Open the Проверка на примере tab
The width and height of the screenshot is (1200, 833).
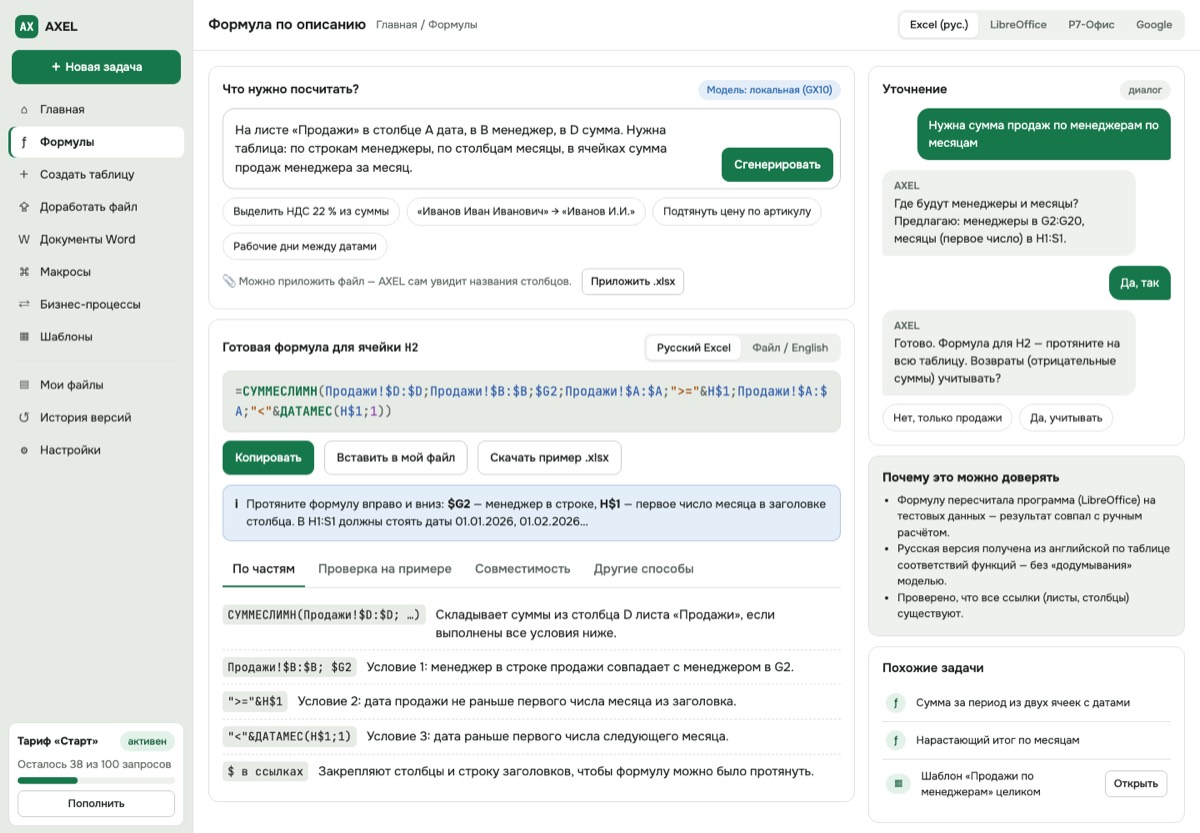pyautogui.click(x=385, y=569)
